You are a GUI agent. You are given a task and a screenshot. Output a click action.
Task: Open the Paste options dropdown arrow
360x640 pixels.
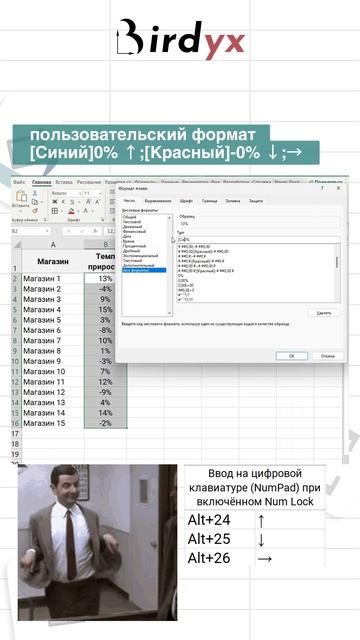[21, 211]
